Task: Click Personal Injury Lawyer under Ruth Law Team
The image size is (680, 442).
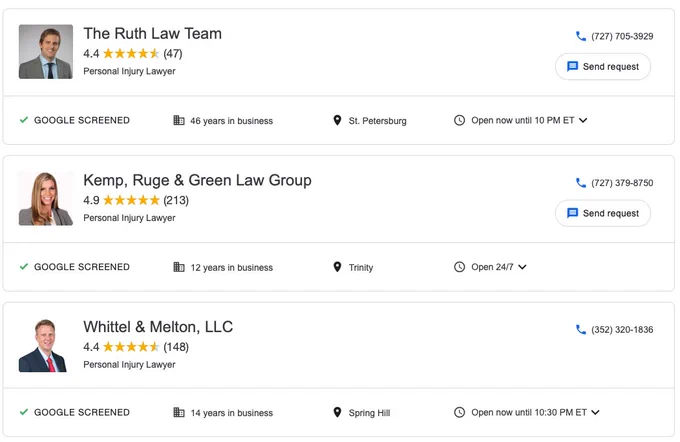Action: coord(129,71)
